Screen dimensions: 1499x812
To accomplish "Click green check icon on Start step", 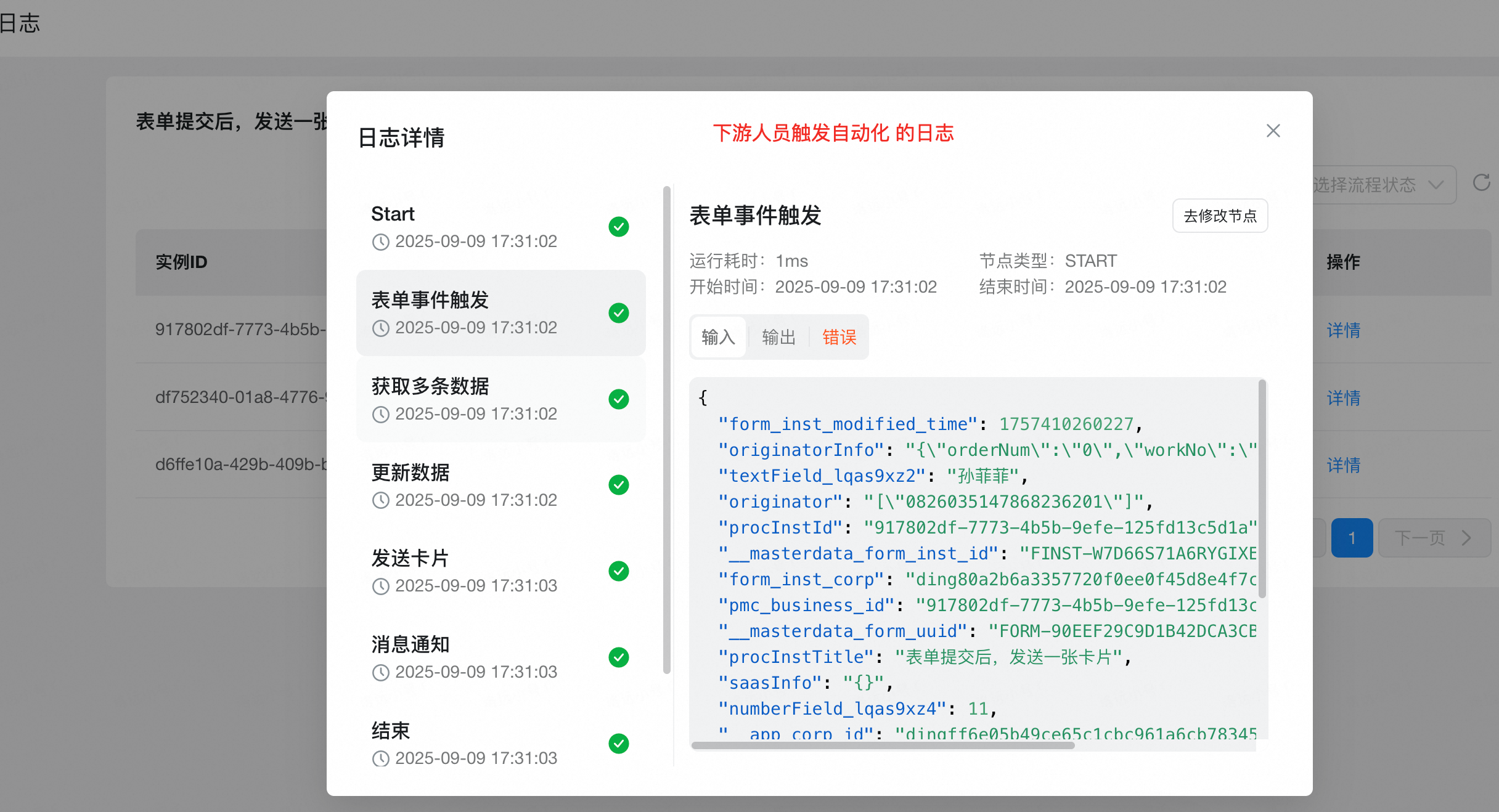I will 618,227.
